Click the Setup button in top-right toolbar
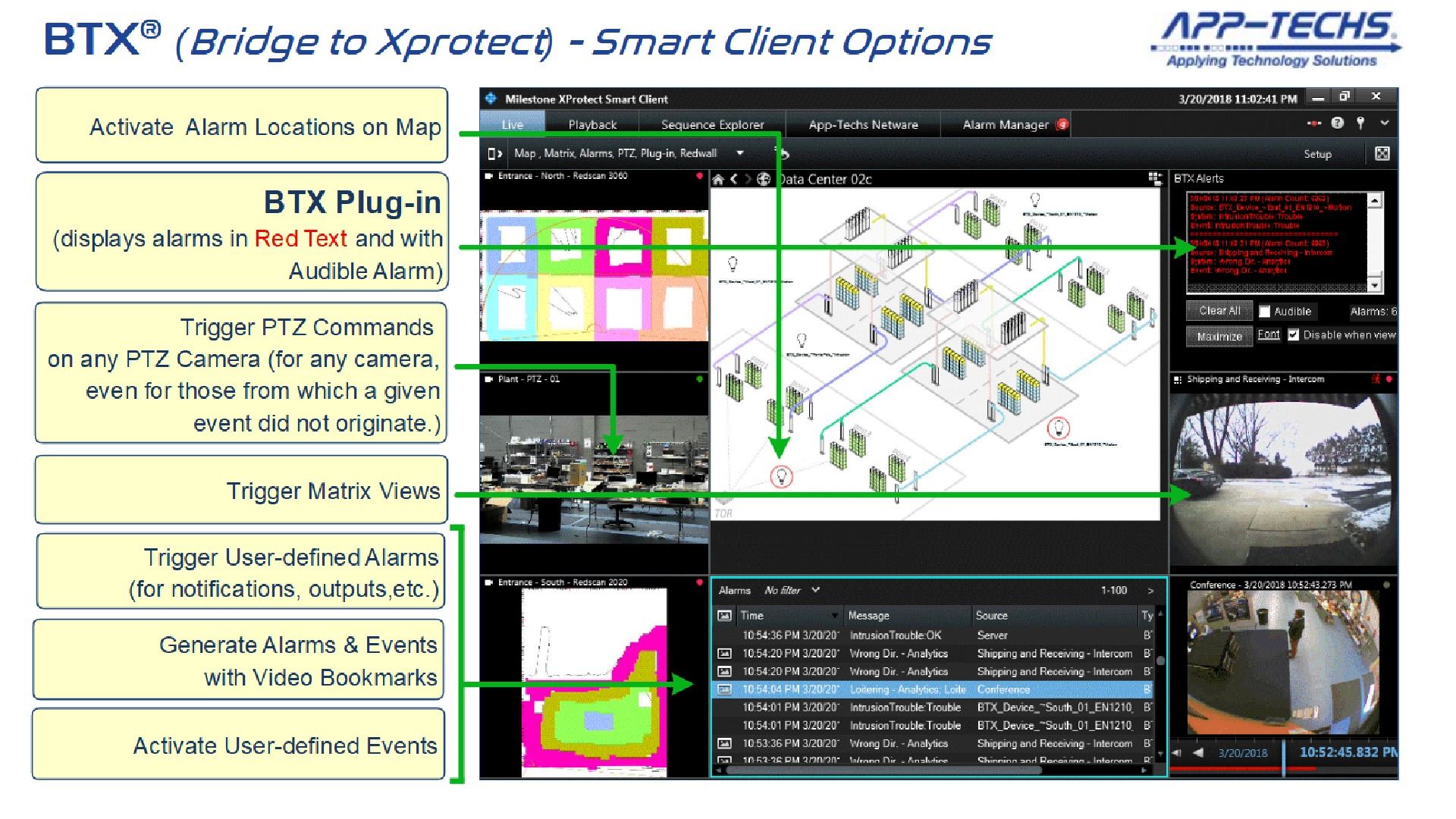Screen dimensions: 1456x819 pos(1322,153)
